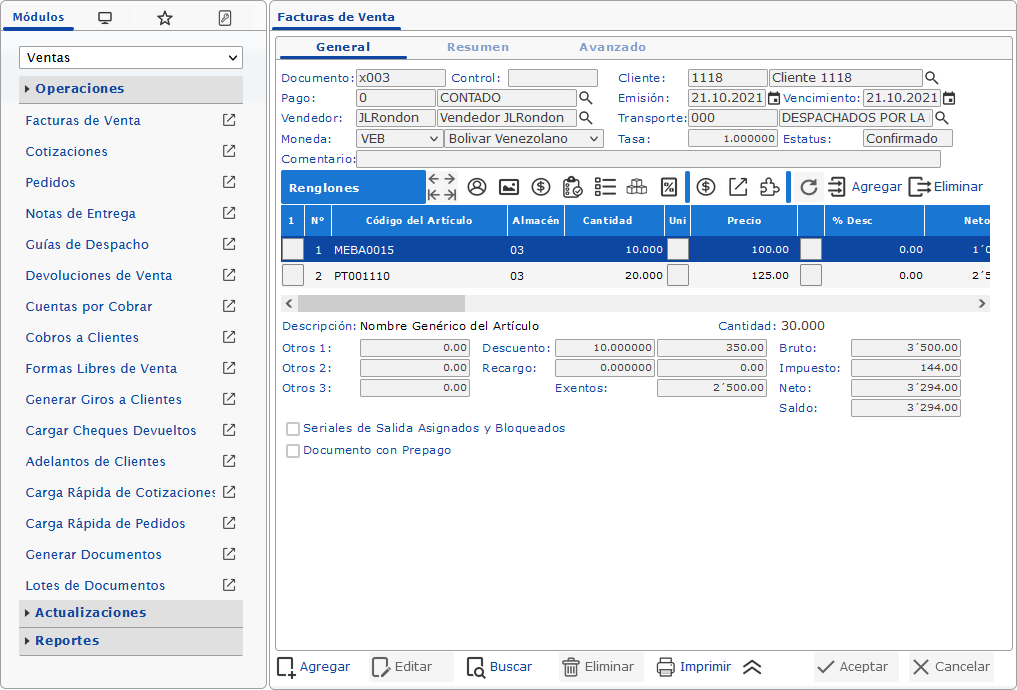Switch to the monitor icon tab

105,18
